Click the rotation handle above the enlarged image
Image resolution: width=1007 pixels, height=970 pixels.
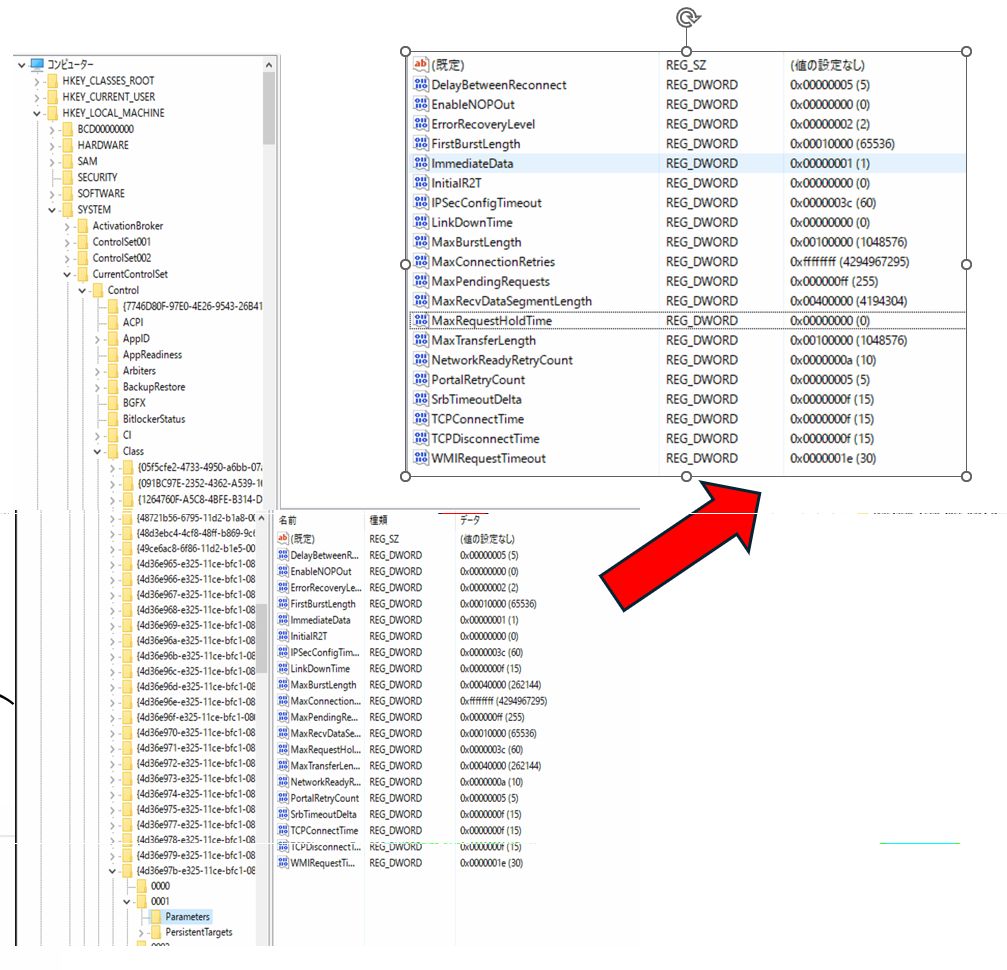point(686,17)
